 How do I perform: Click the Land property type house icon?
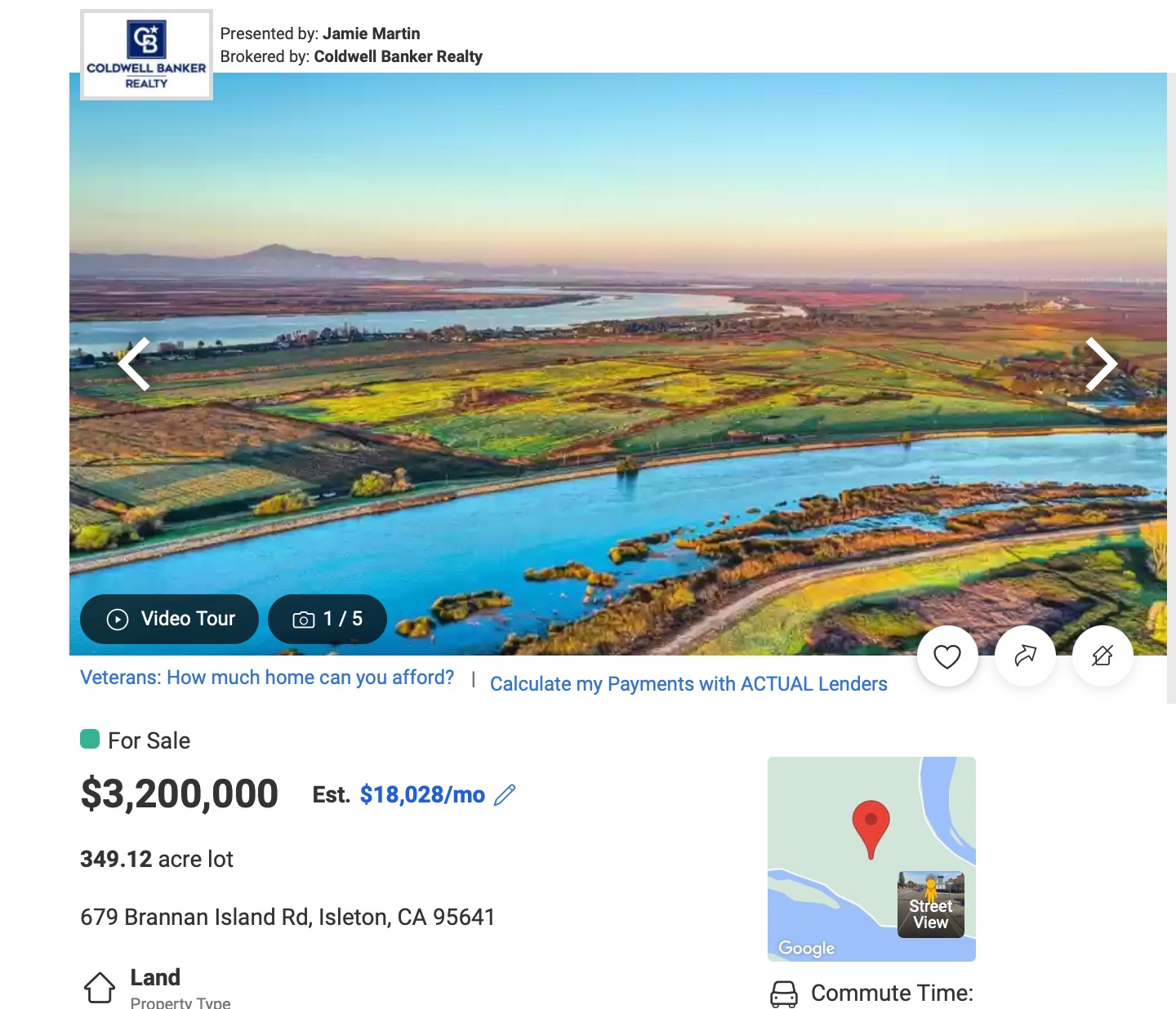click(x=100, y=988)
